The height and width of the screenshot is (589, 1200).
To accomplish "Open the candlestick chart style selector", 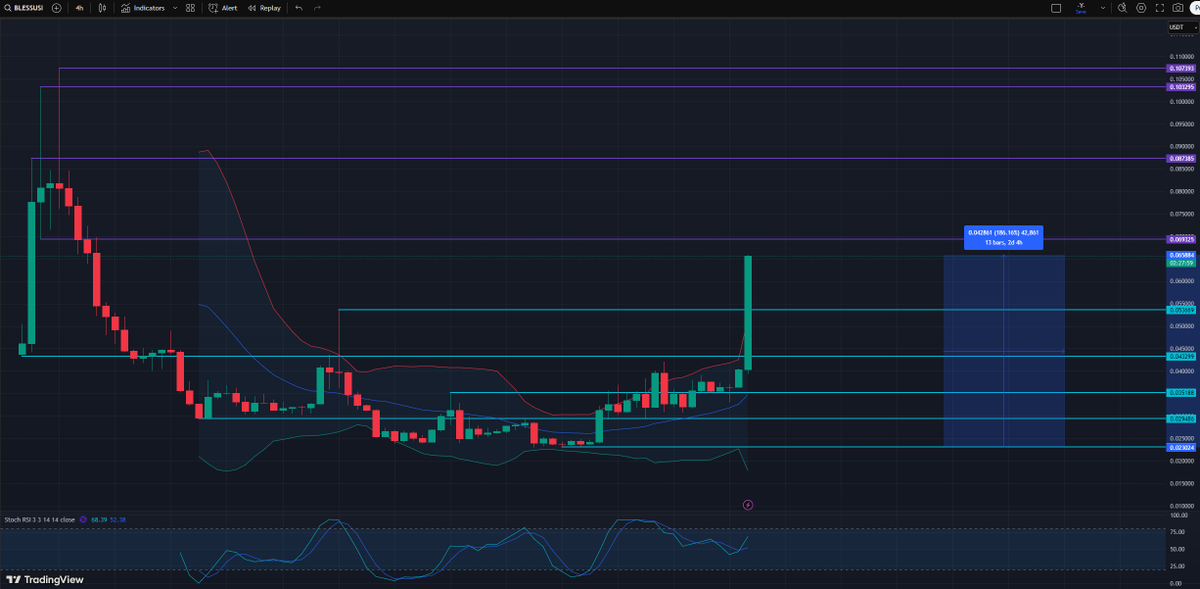I will pyautogui.click(x=101, y=7).
